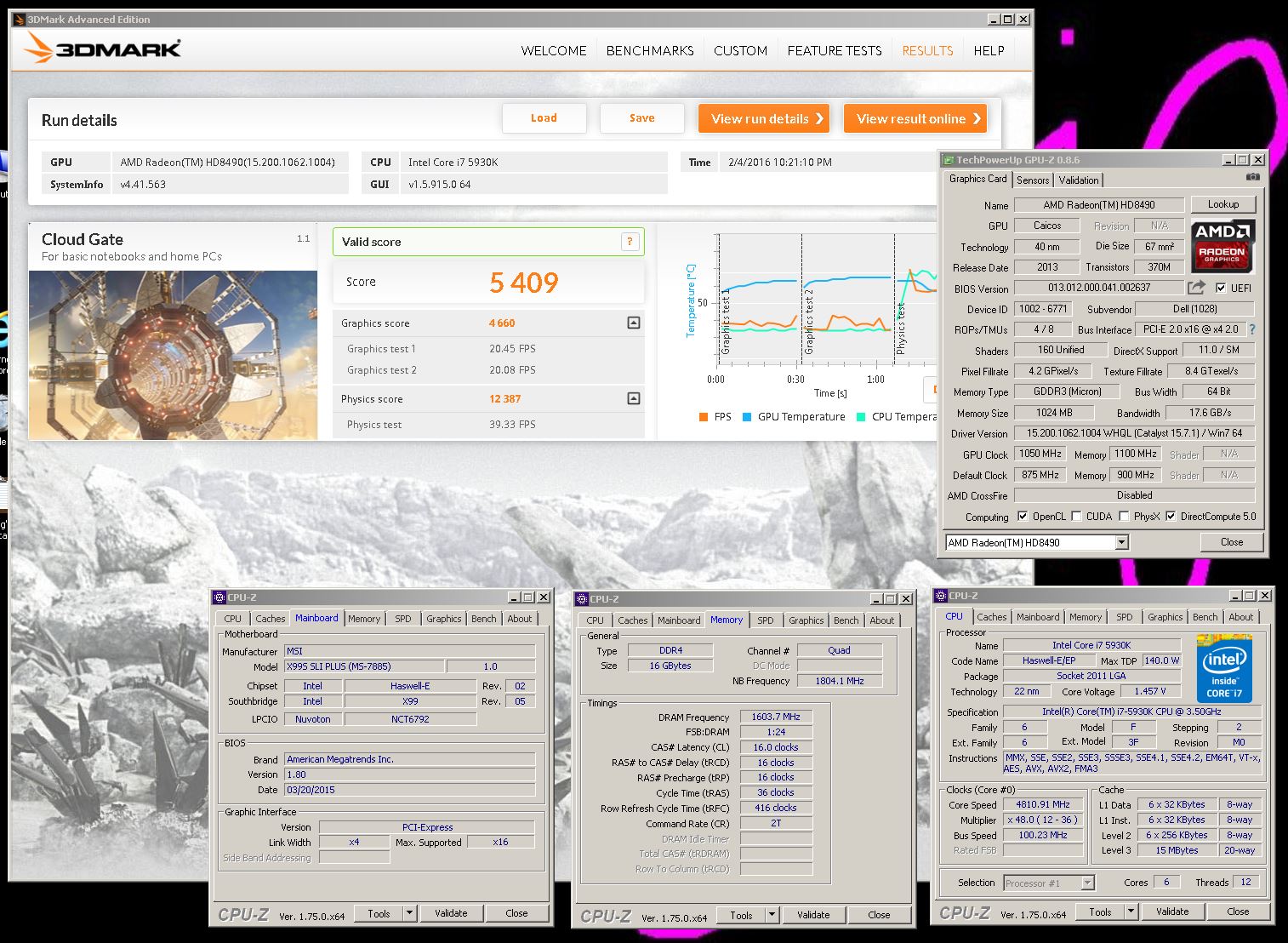
Task: Click the Save button in Run details
Action: click(642, 118)
